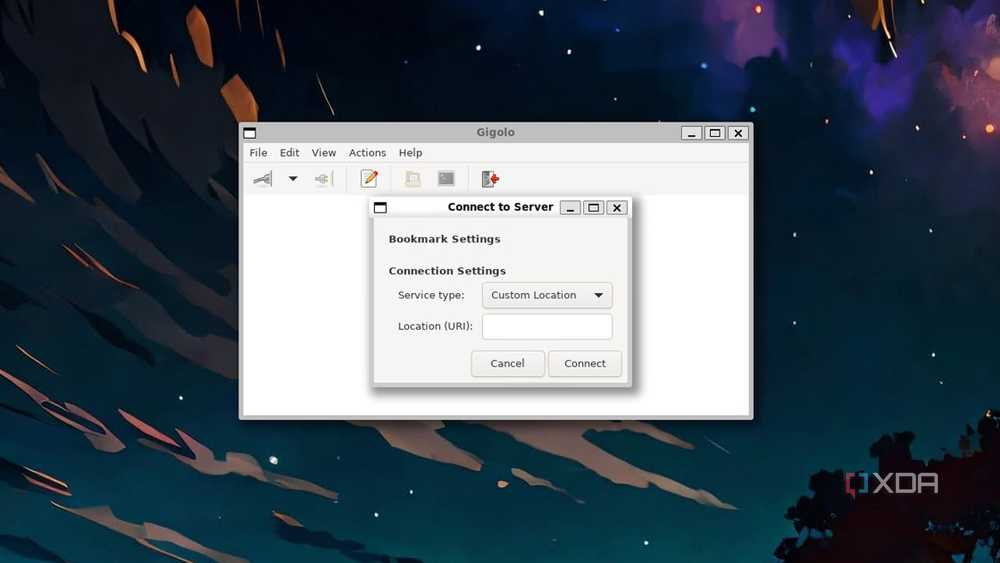Click the Connect toolbar icon in Gigolo

click(x=263, y=179)
